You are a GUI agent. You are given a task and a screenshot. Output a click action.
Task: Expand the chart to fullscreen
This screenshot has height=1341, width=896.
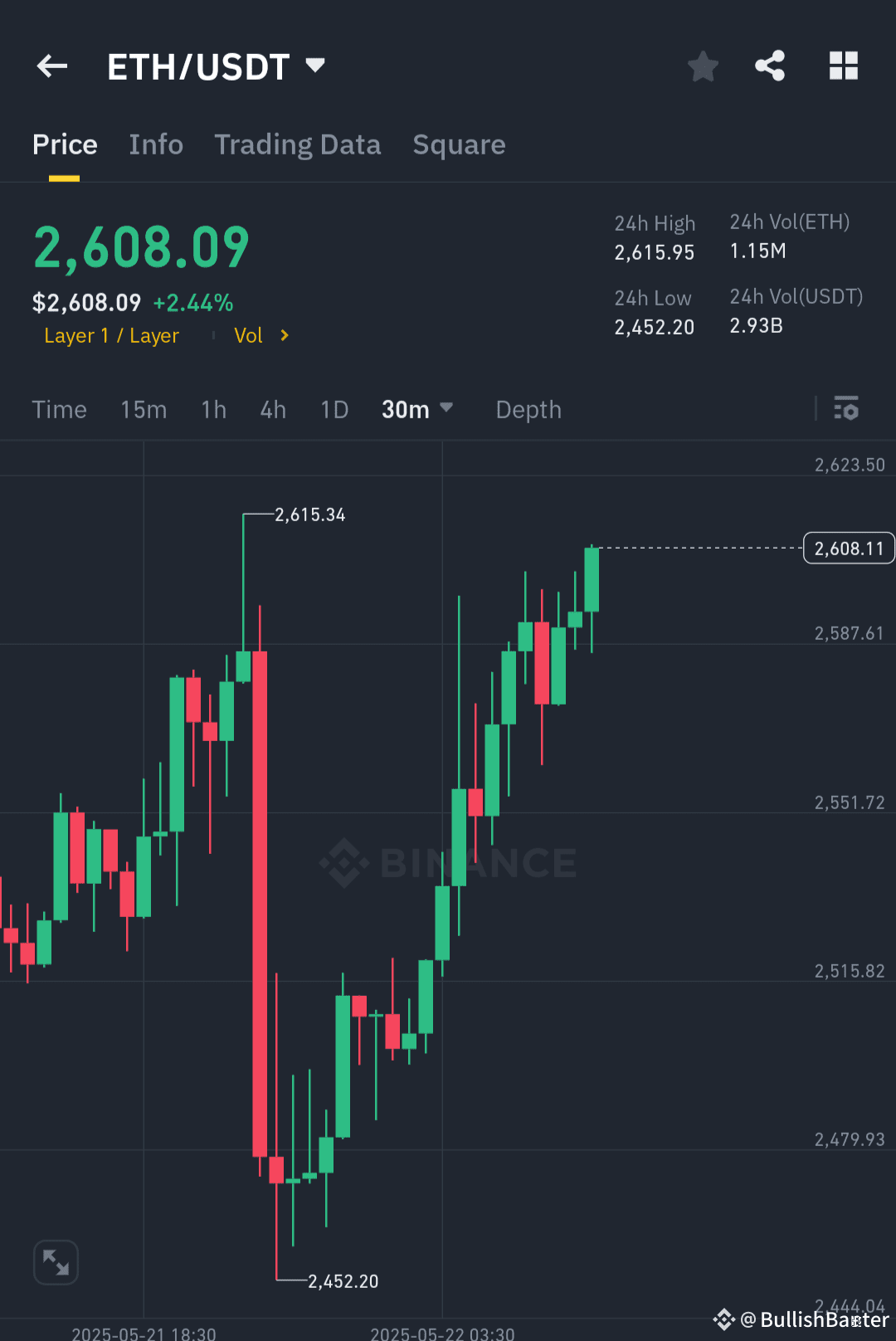pos(55,1261)
